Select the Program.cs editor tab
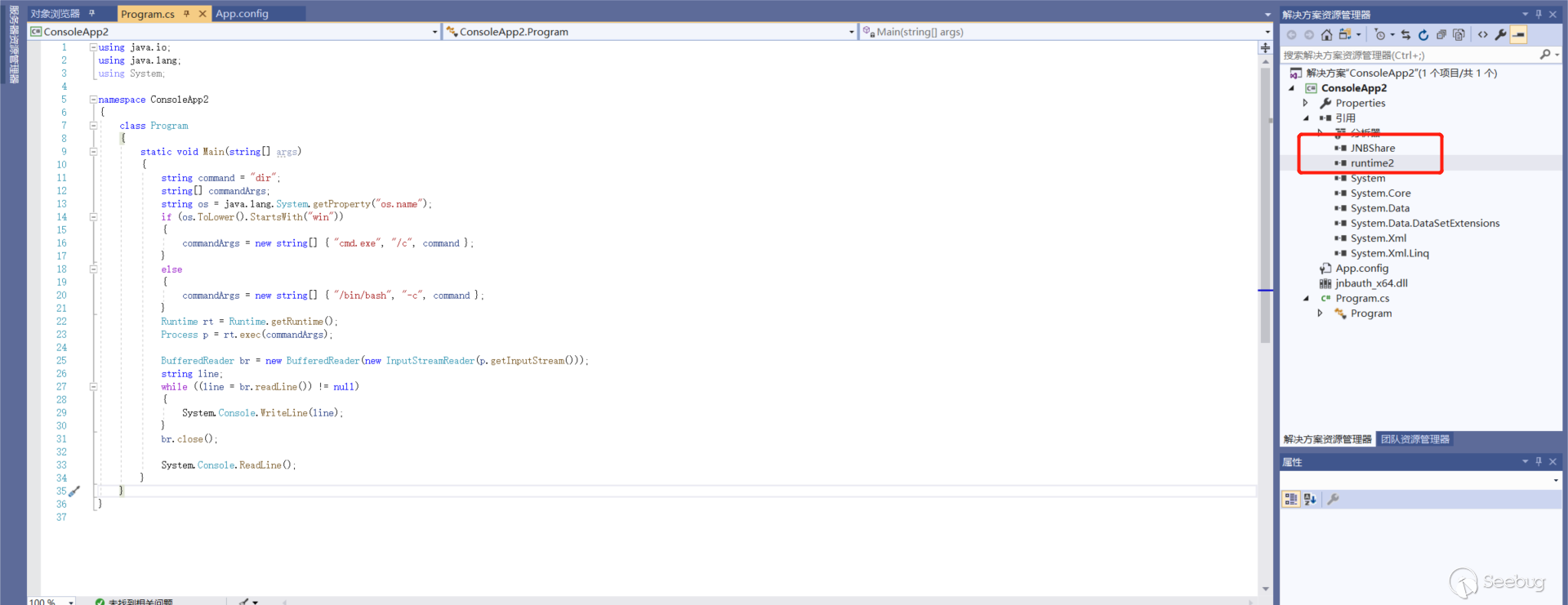Viewport: 1568px width, 605px height. [148, 14]
